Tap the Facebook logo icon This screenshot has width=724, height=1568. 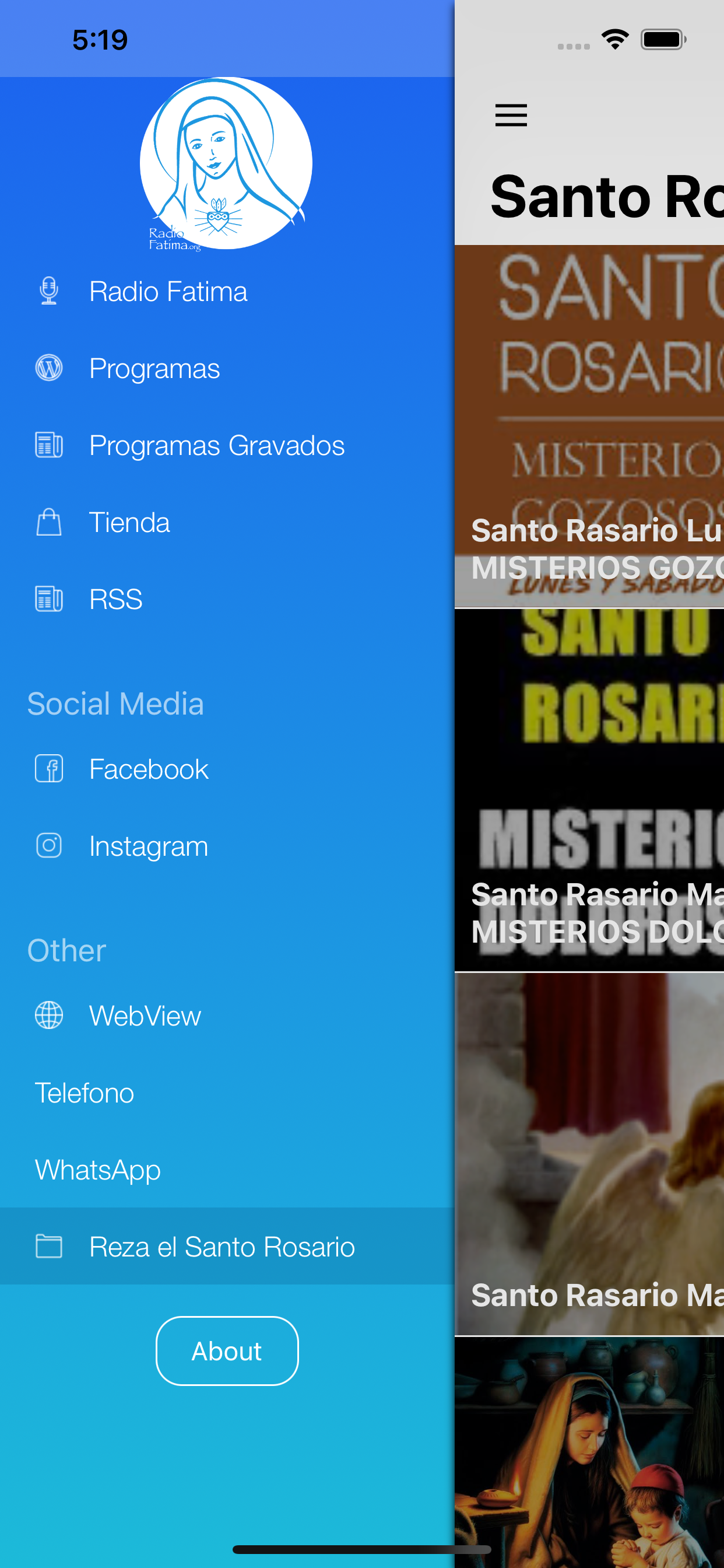point(48,769)
